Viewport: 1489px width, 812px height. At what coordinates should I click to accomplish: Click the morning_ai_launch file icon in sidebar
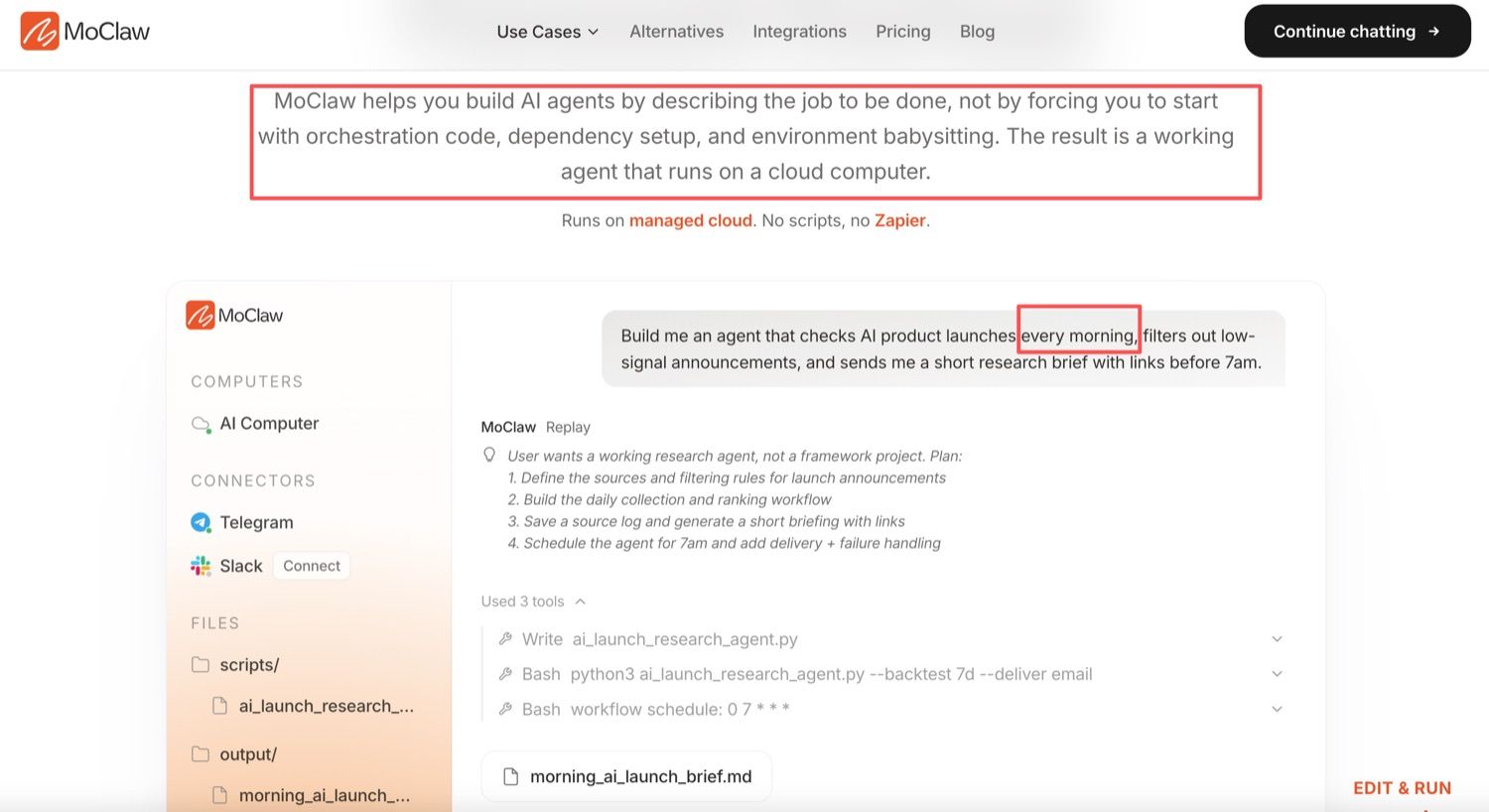(220, 795)
